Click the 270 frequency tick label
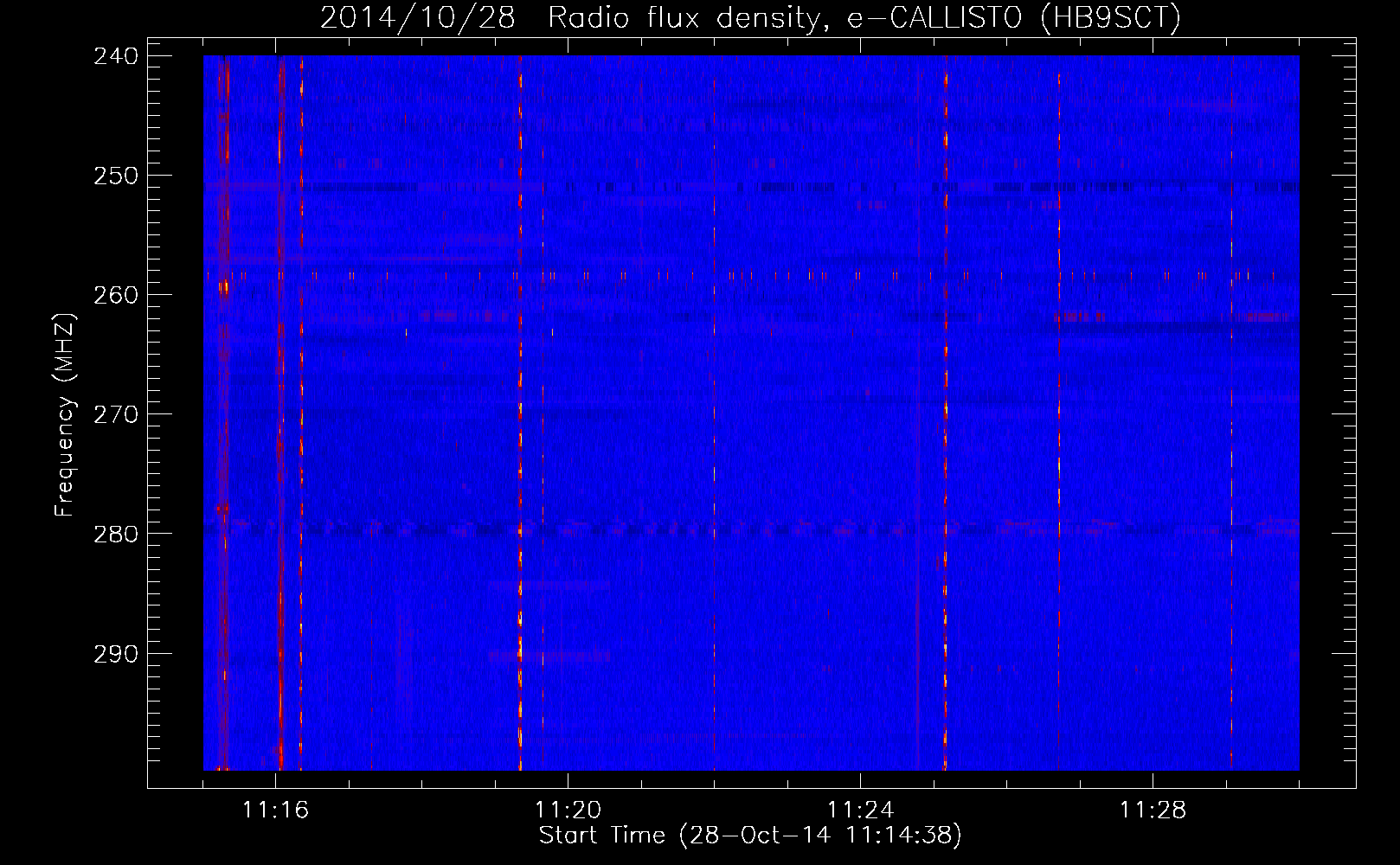1400x865 pixels. [116, 414]
